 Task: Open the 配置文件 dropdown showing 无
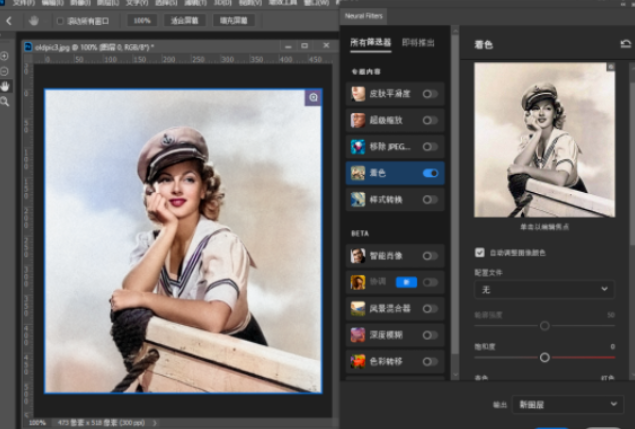click(x=544, y=289)
